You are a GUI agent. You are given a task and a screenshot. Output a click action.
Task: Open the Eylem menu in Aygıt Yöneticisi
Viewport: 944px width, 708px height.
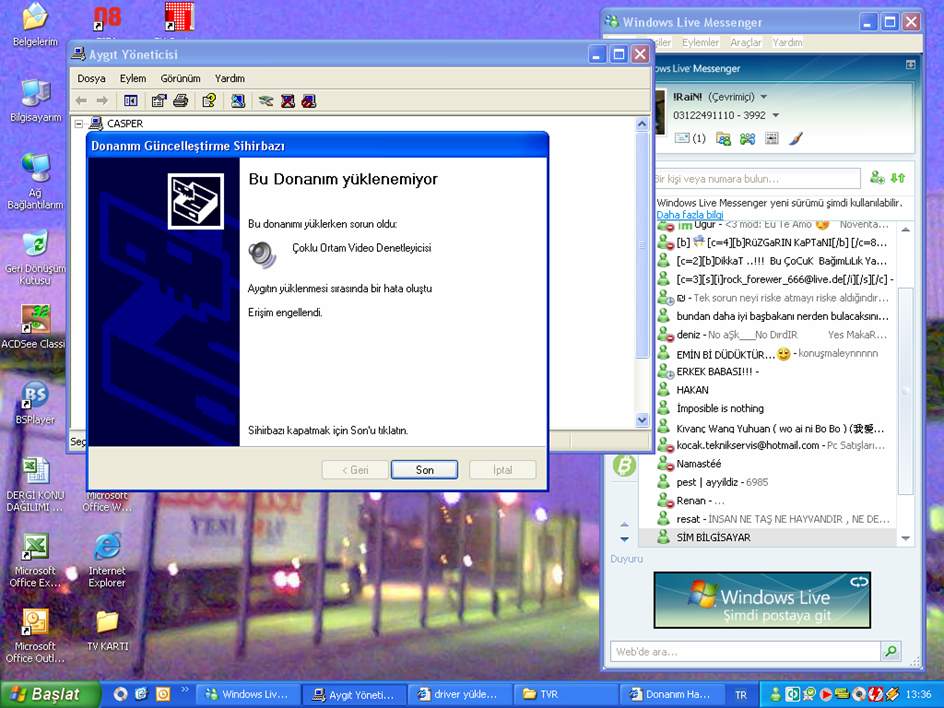tap(132, 78)
